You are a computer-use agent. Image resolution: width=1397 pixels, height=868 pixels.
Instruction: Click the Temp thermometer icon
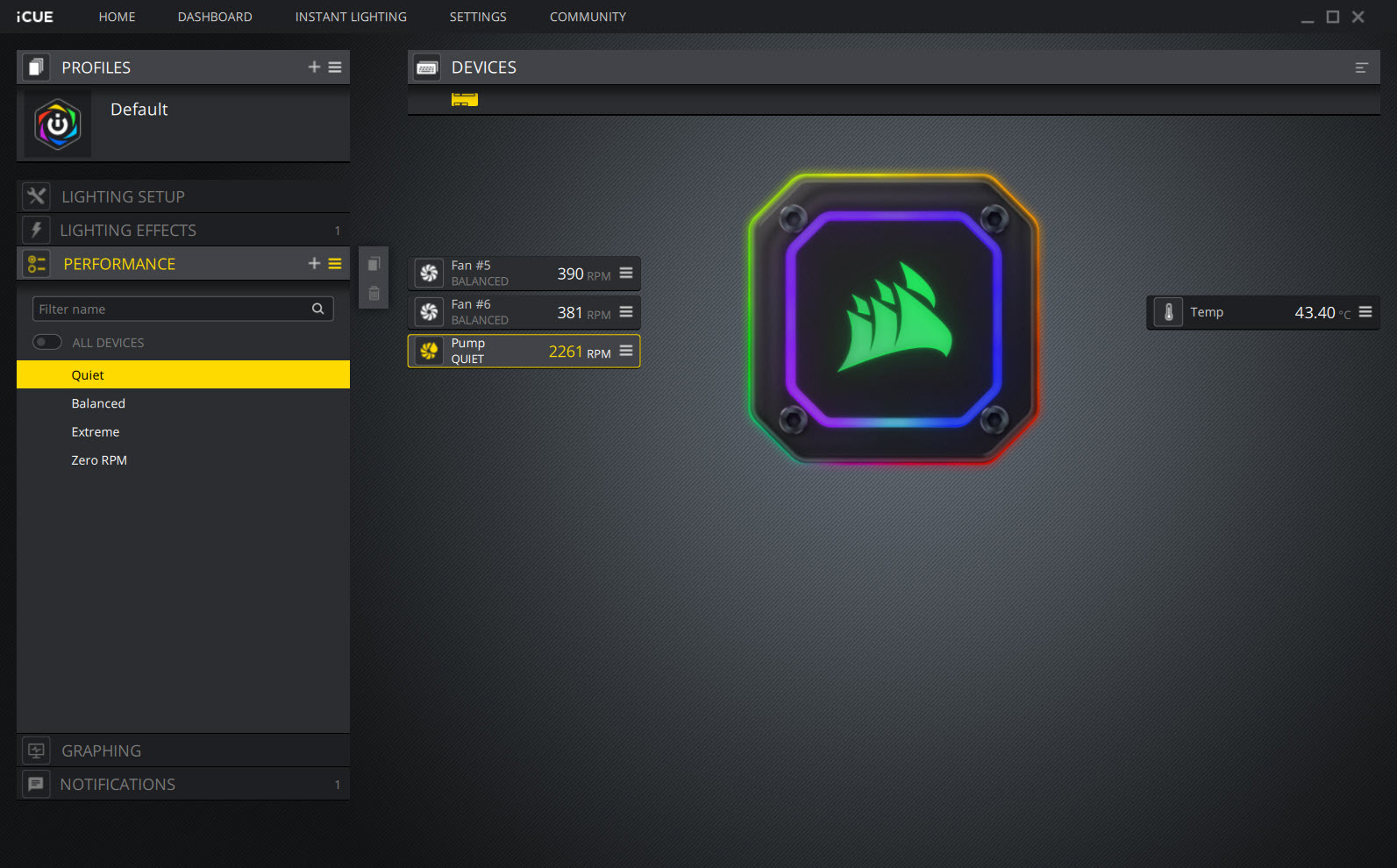coord(1168,312)
